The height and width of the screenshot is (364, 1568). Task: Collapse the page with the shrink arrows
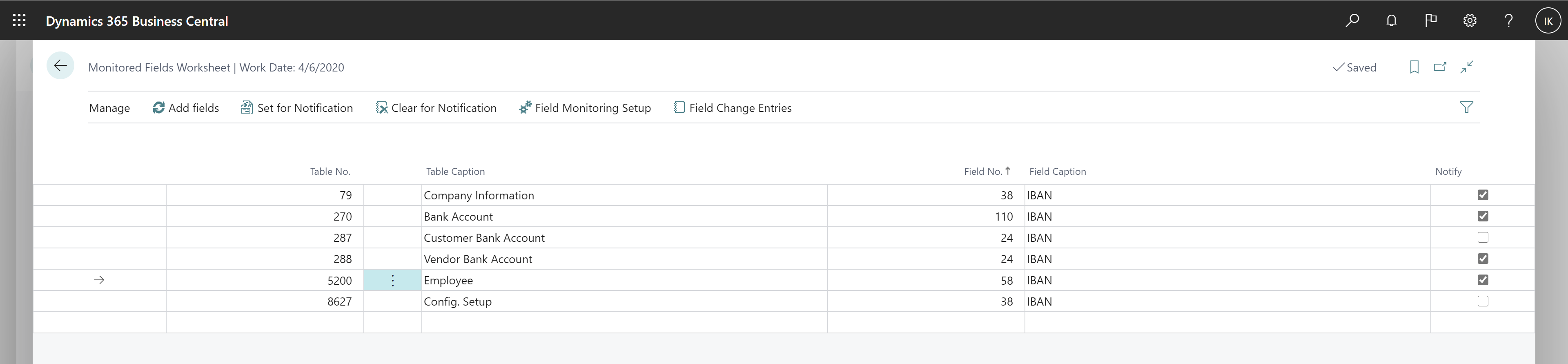(x=1467, y=67)
